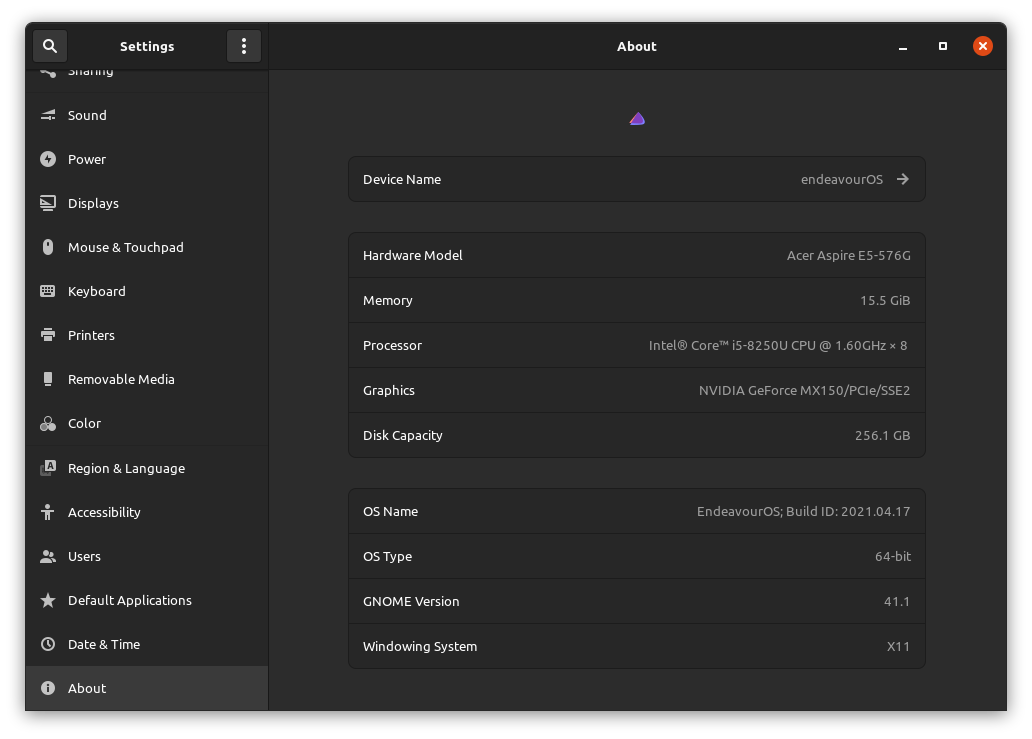The height and width of the screenshot is (739, 1032).
Task: Click the Users people icon
Action: click(48, 556)
